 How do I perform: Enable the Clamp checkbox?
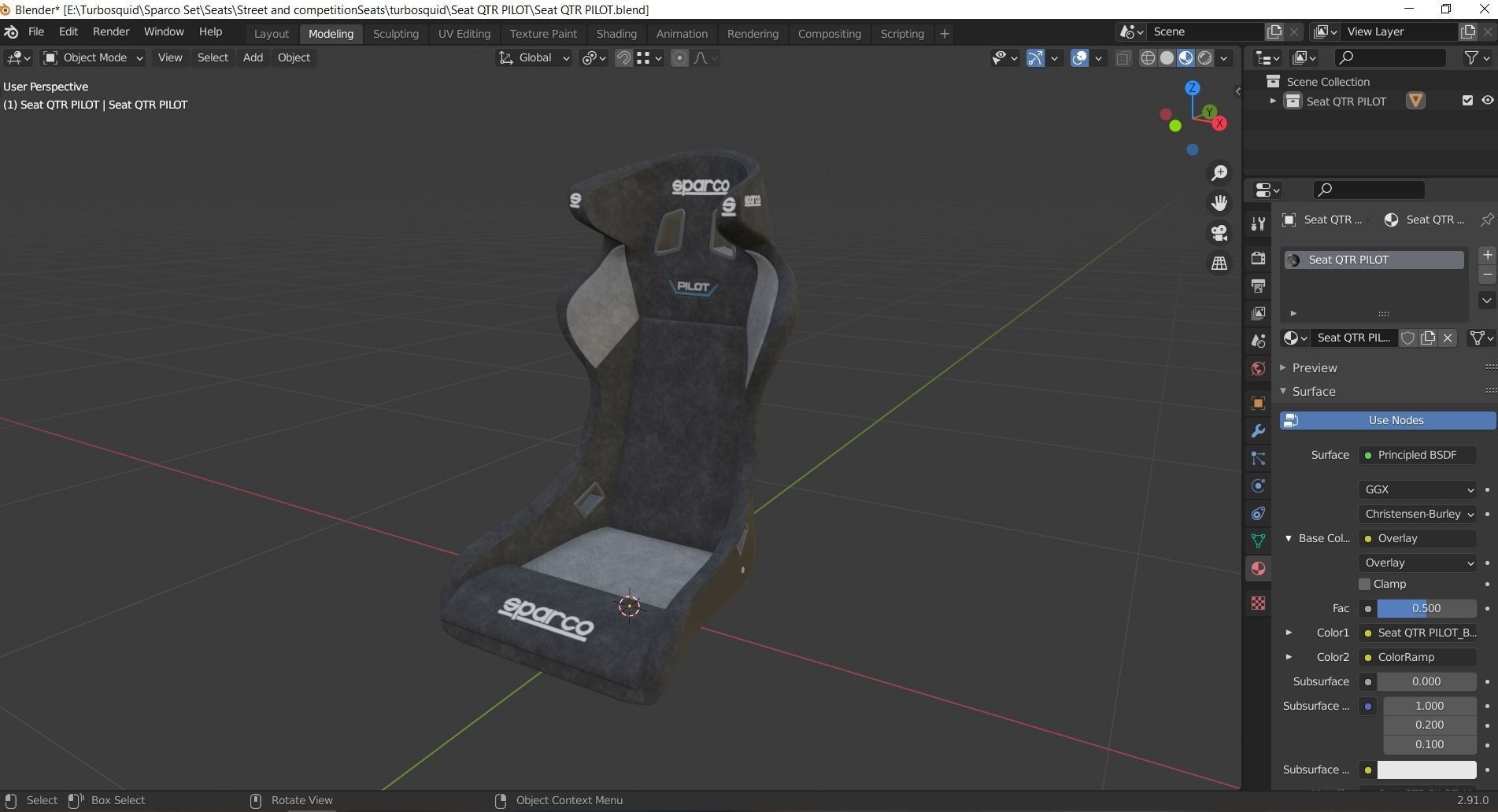[1365, 584]
